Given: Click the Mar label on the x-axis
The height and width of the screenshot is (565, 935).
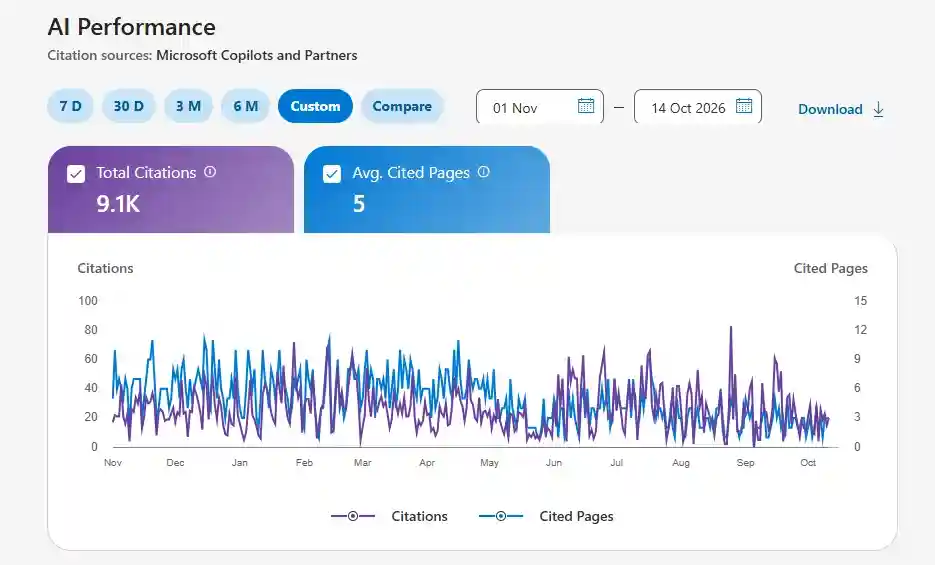Looking at the screenshot, I should click(x=363, y=462).
